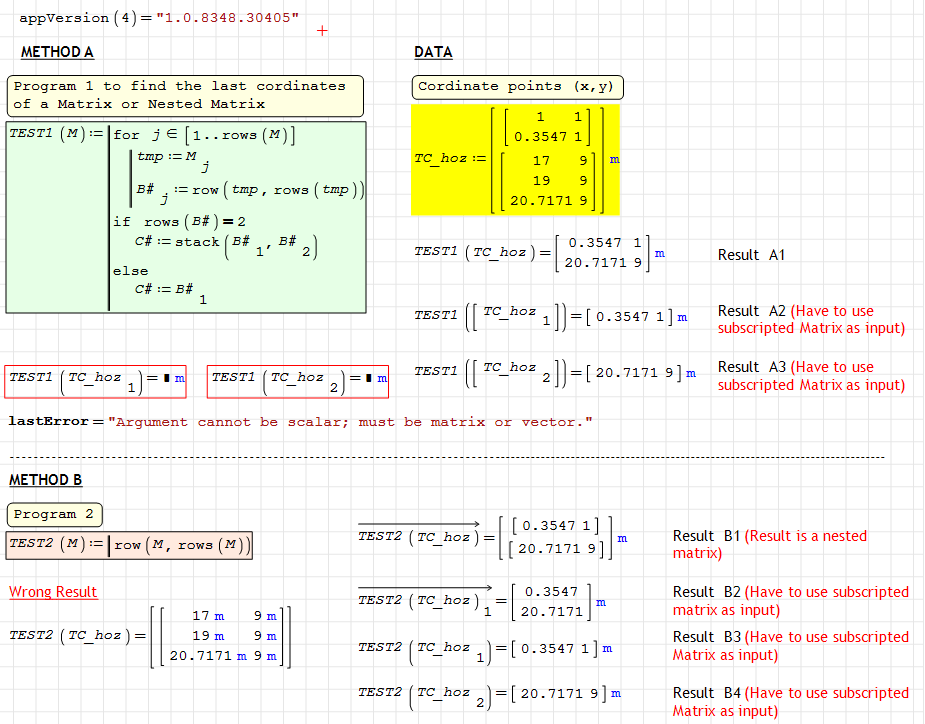Click the DATA heading
Image resolution: width=925 pixels, height=724 pixels.
coord(433,52)
